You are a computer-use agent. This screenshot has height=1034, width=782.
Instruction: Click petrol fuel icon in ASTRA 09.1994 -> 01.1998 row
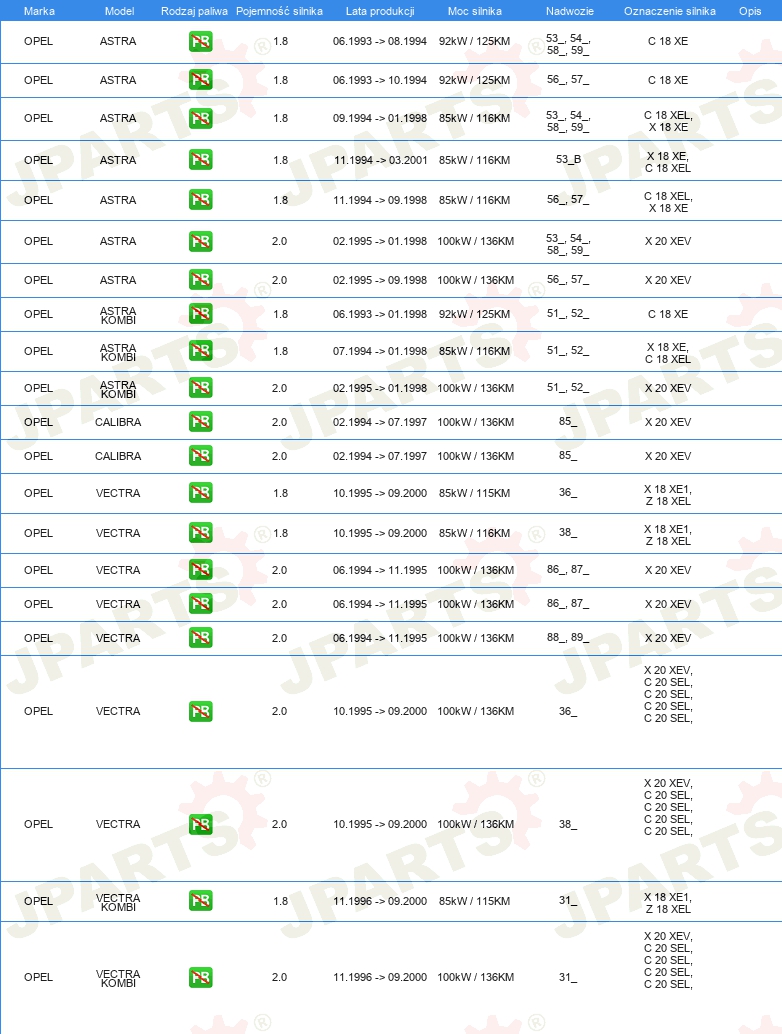click(200, 119)
